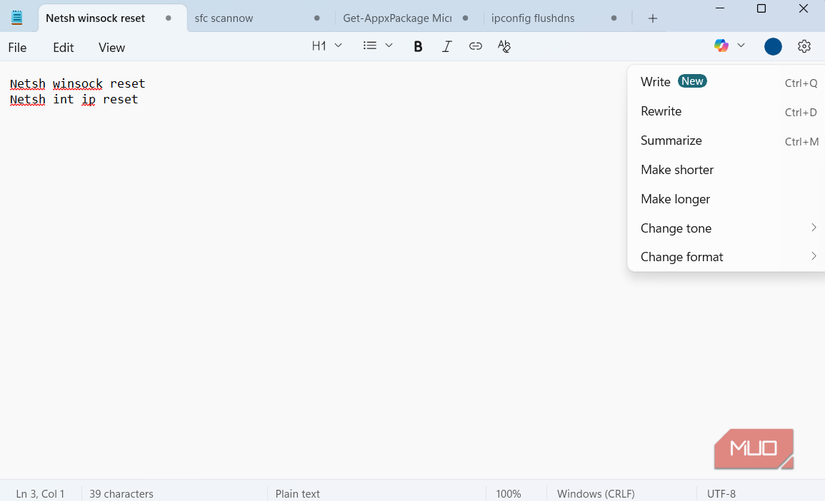This screenshot has width=825, height=501.
Task: Close the Notepad window
Action: point(803,8)
